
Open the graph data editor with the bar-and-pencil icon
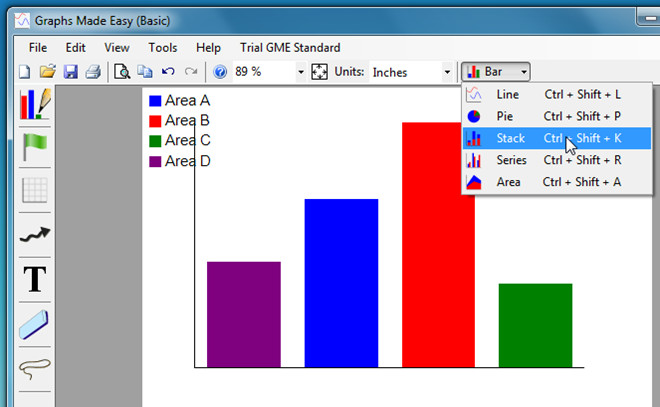click(35, 104)
